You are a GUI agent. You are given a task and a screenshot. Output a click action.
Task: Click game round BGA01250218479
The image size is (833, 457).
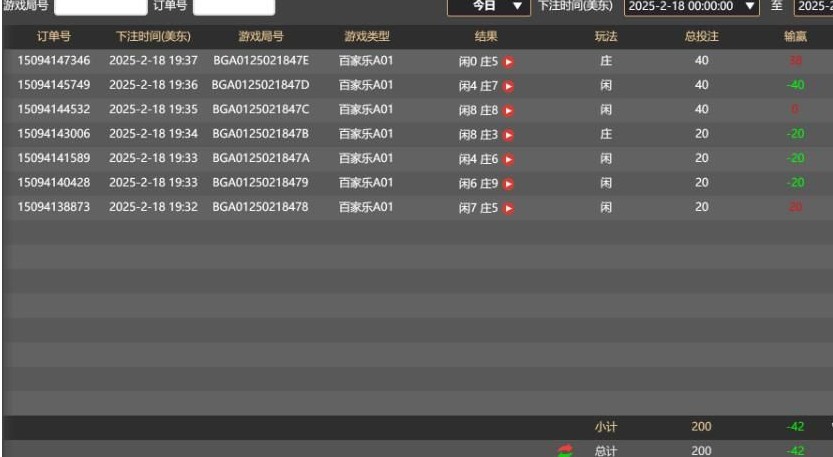pos(260,183)
